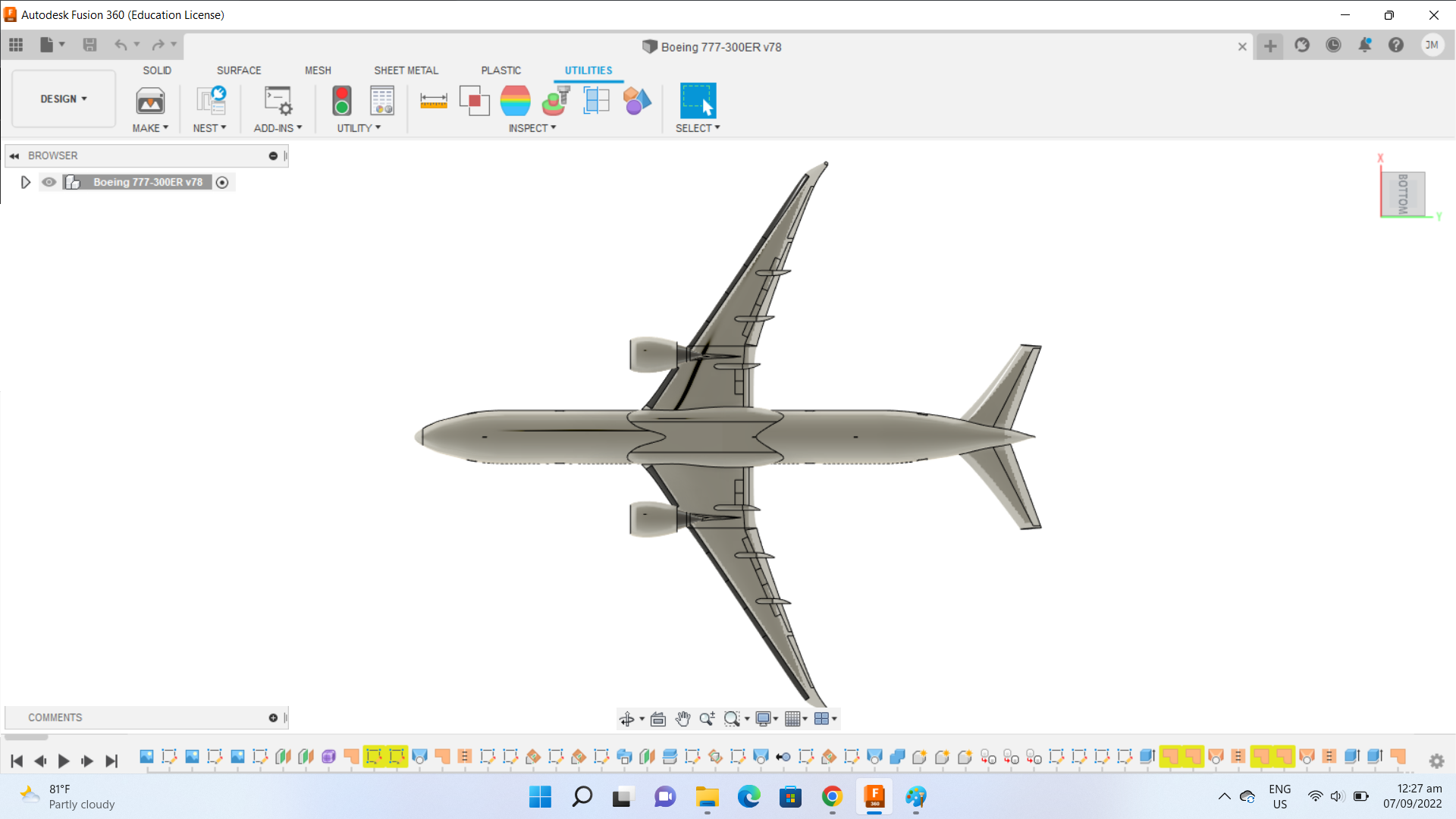Activate the Select tool icon
This screenshot has height=819, width=1456.
(x=698, y=101)
